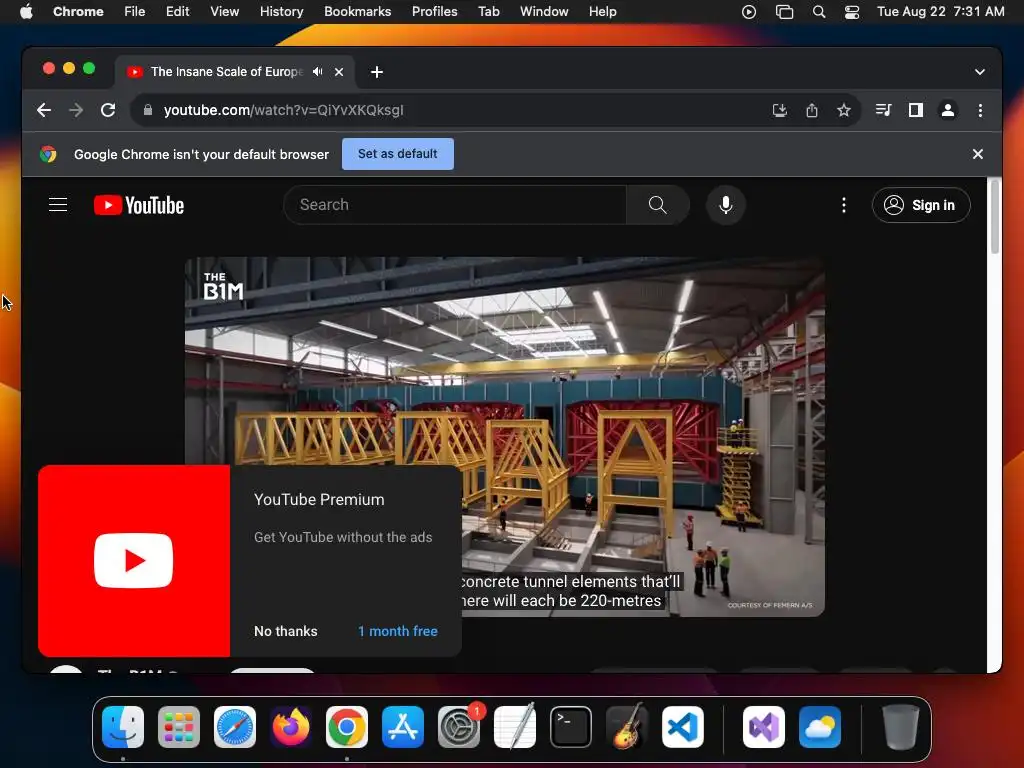Open the View menu

pos(224,12)
